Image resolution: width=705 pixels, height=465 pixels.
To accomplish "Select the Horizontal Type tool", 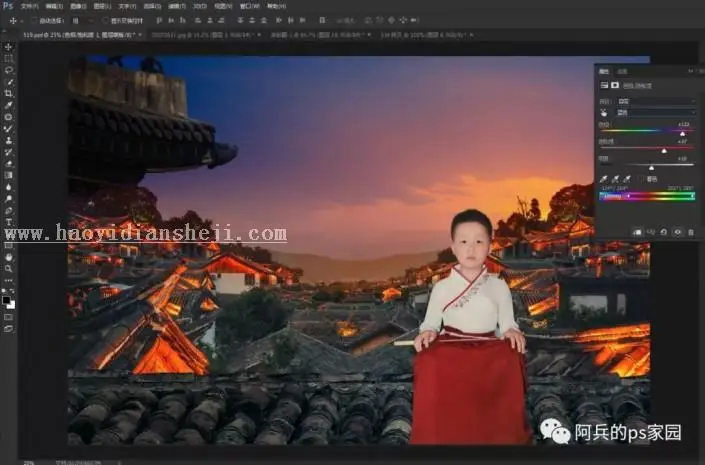I will click(9, 222).
